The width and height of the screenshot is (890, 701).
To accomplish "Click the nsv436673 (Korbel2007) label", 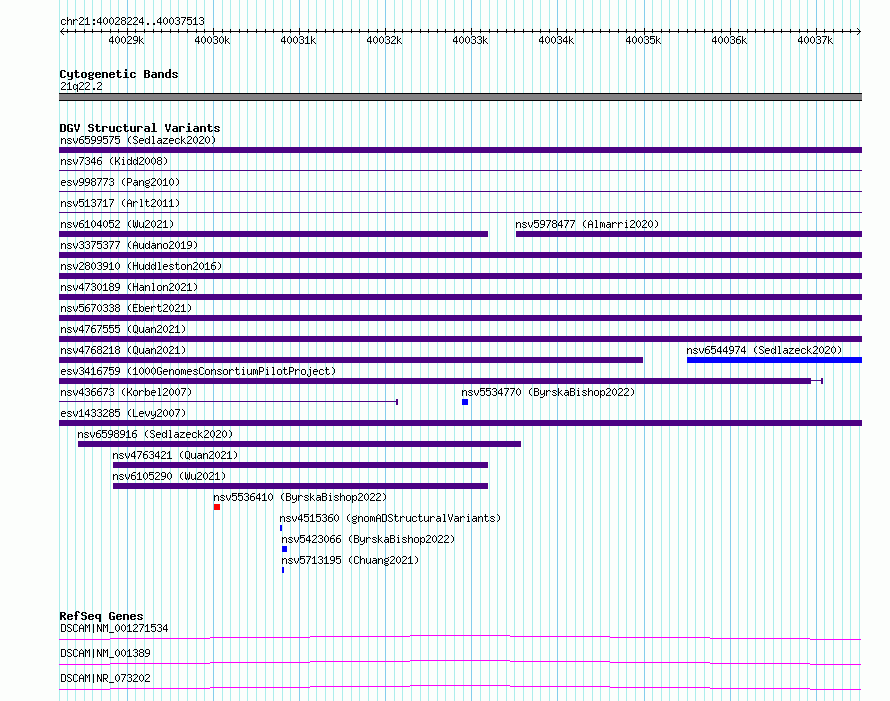I will click(x=126, y=392).
